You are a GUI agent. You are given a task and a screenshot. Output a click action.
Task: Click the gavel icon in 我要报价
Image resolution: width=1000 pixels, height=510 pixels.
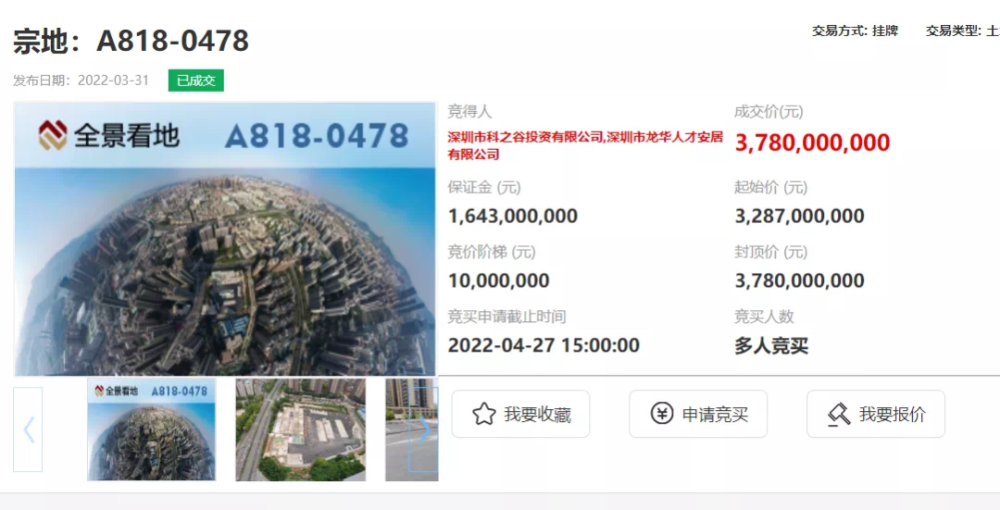[839, 414]
